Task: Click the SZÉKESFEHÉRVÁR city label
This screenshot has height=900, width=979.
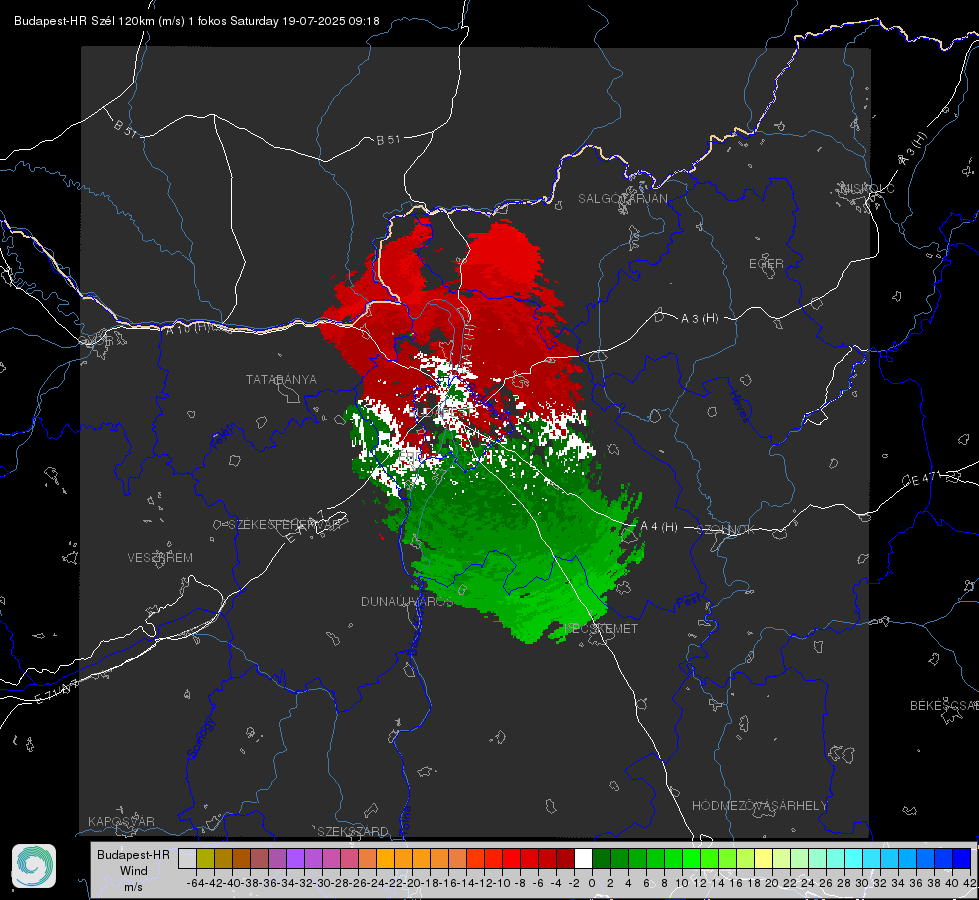Action: pos(284,525)
